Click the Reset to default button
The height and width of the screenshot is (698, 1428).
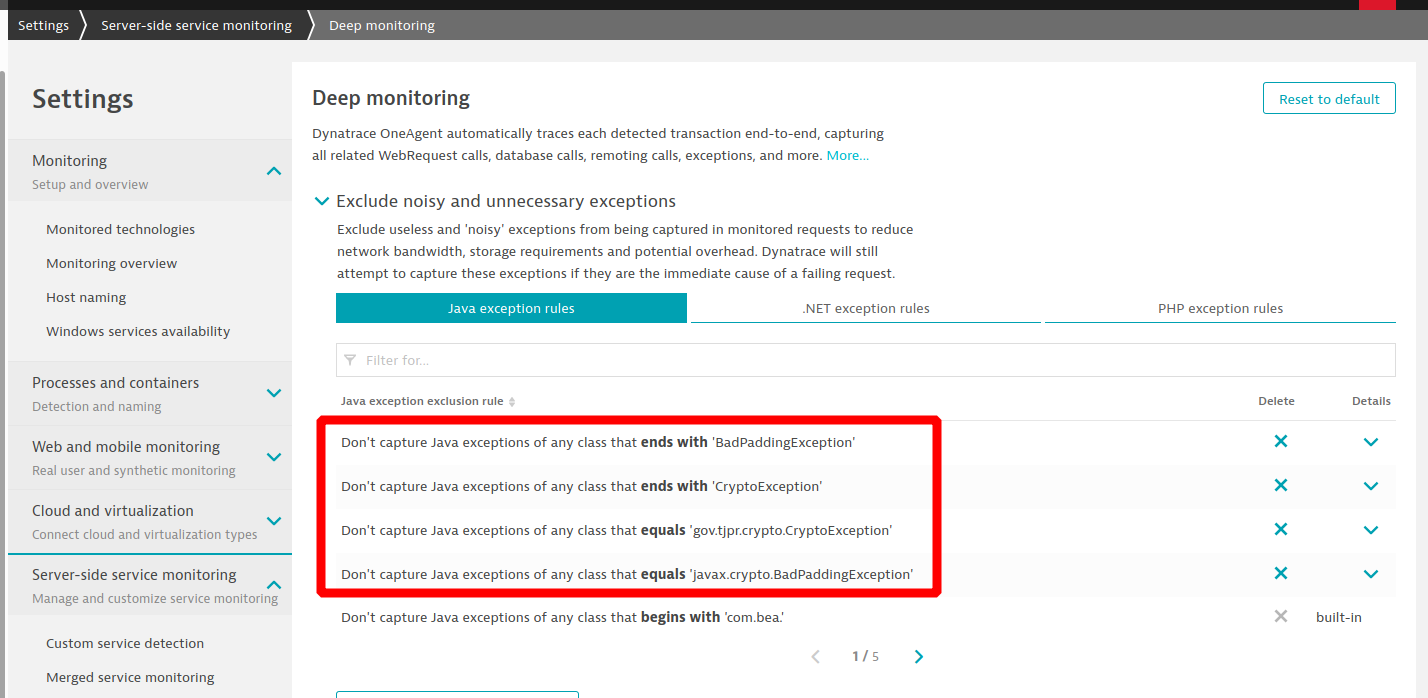[x=1328, y=99]
